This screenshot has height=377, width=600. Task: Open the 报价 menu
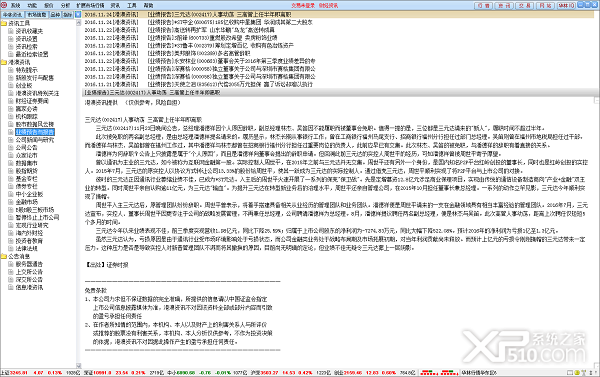pos(49,5)
